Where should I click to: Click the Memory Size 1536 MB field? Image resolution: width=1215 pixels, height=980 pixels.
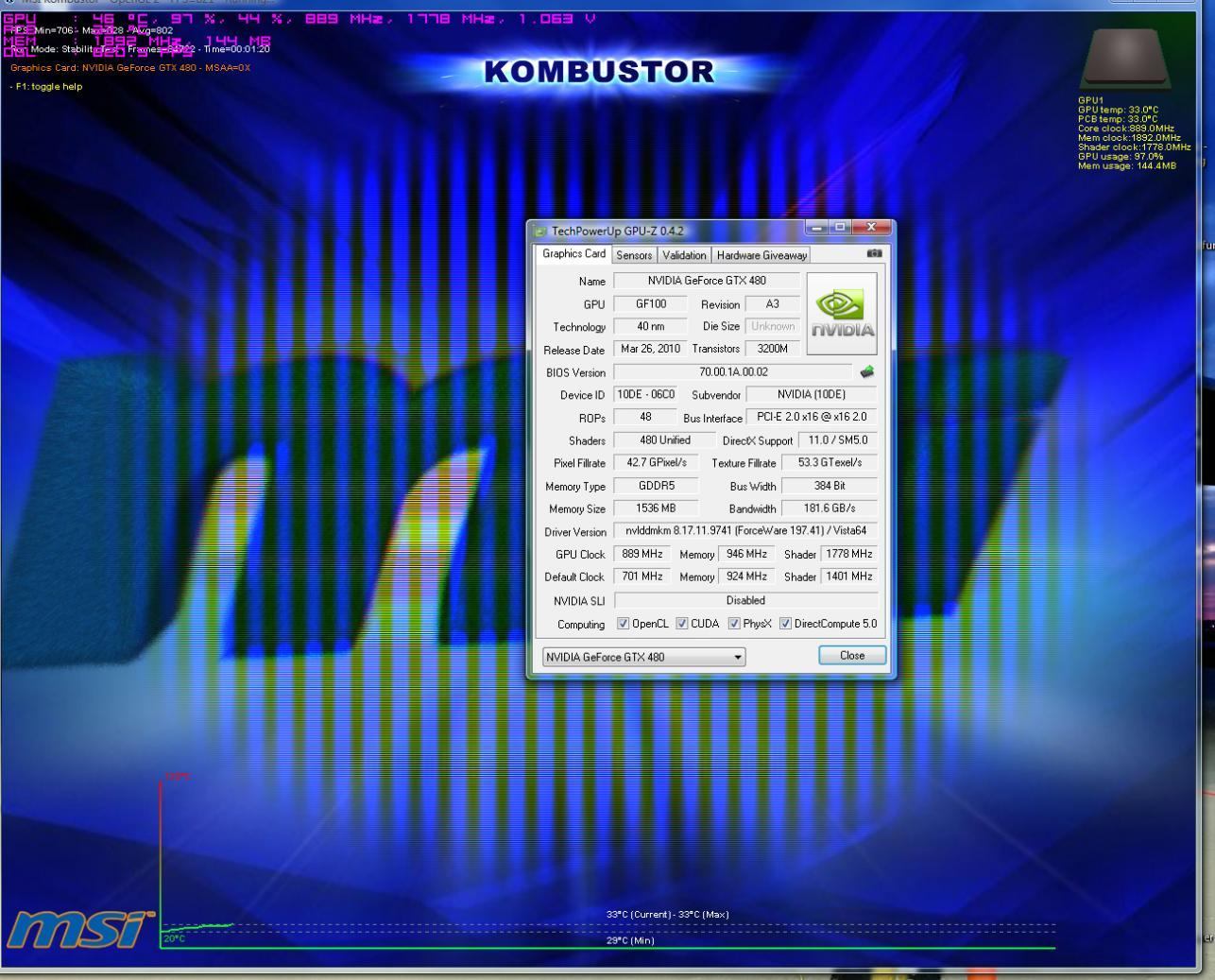(657, 508)
